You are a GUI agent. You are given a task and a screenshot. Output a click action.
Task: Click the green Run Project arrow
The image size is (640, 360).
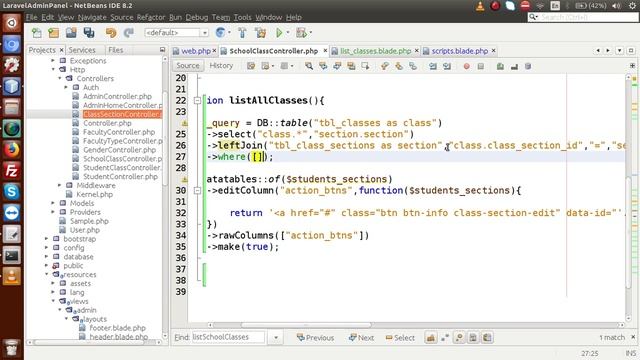279,33
